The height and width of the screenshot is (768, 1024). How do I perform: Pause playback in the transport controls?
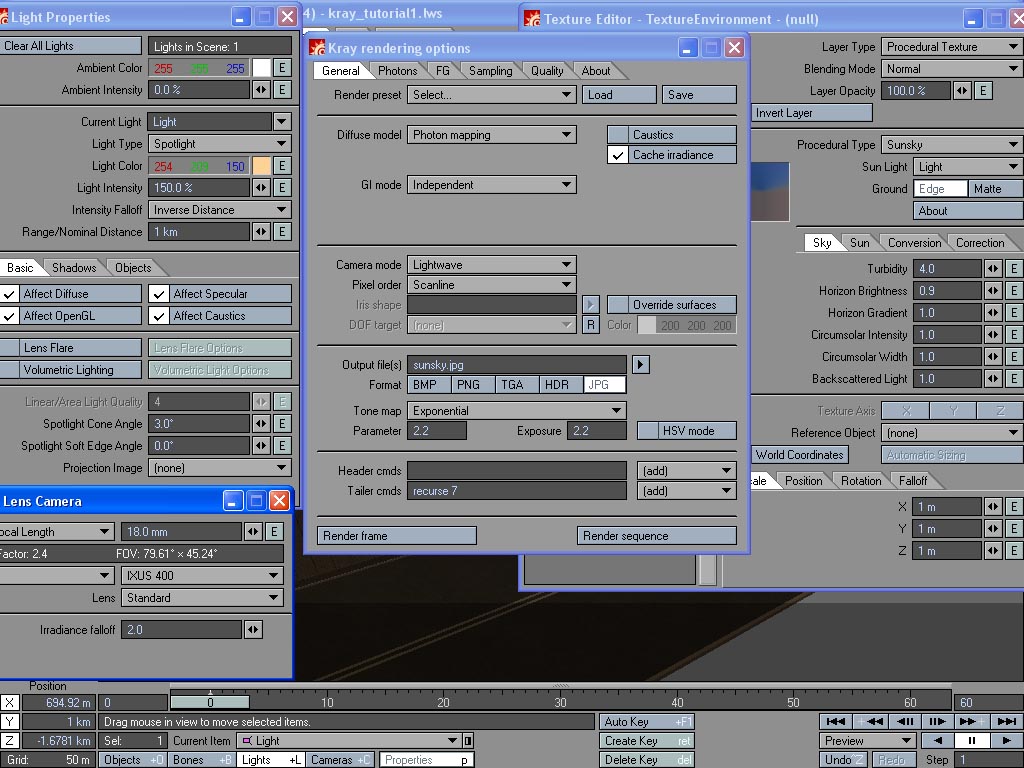point(971,741)
